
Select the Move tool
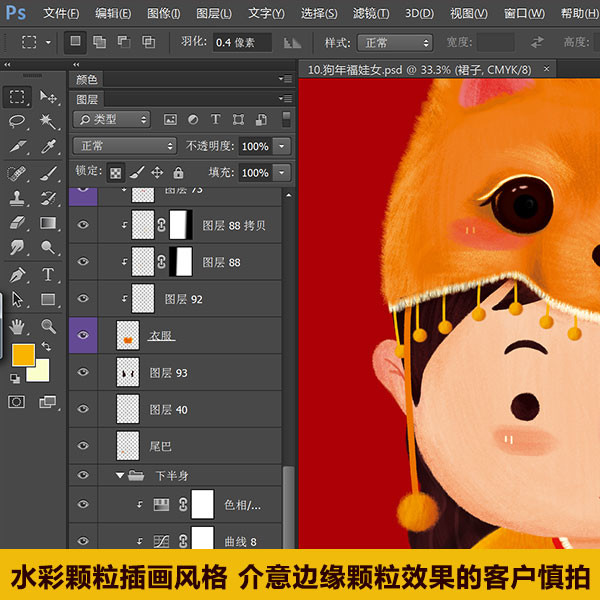(x=48, y=97)
